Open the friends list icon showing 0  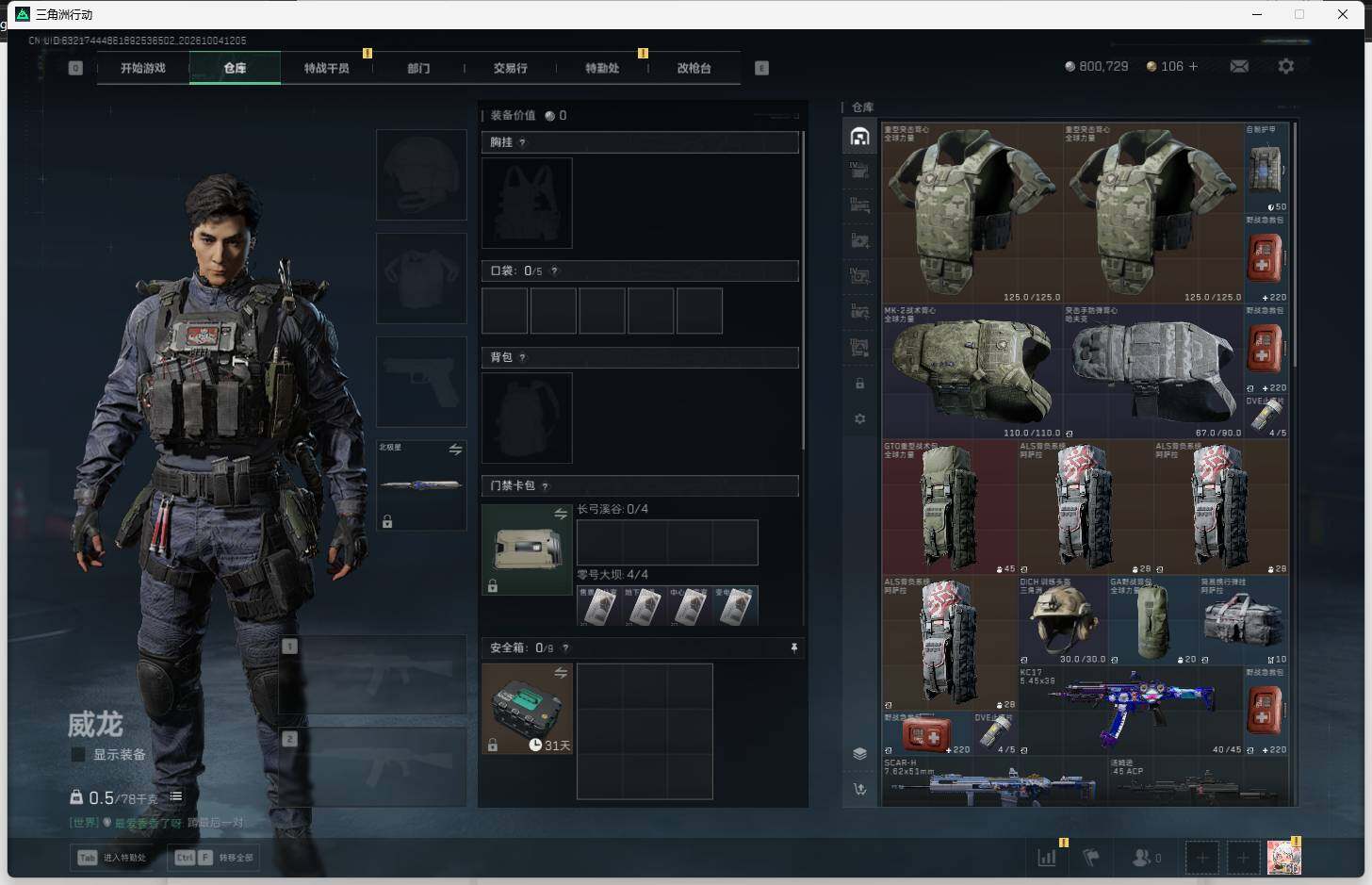coord(1146,858)
